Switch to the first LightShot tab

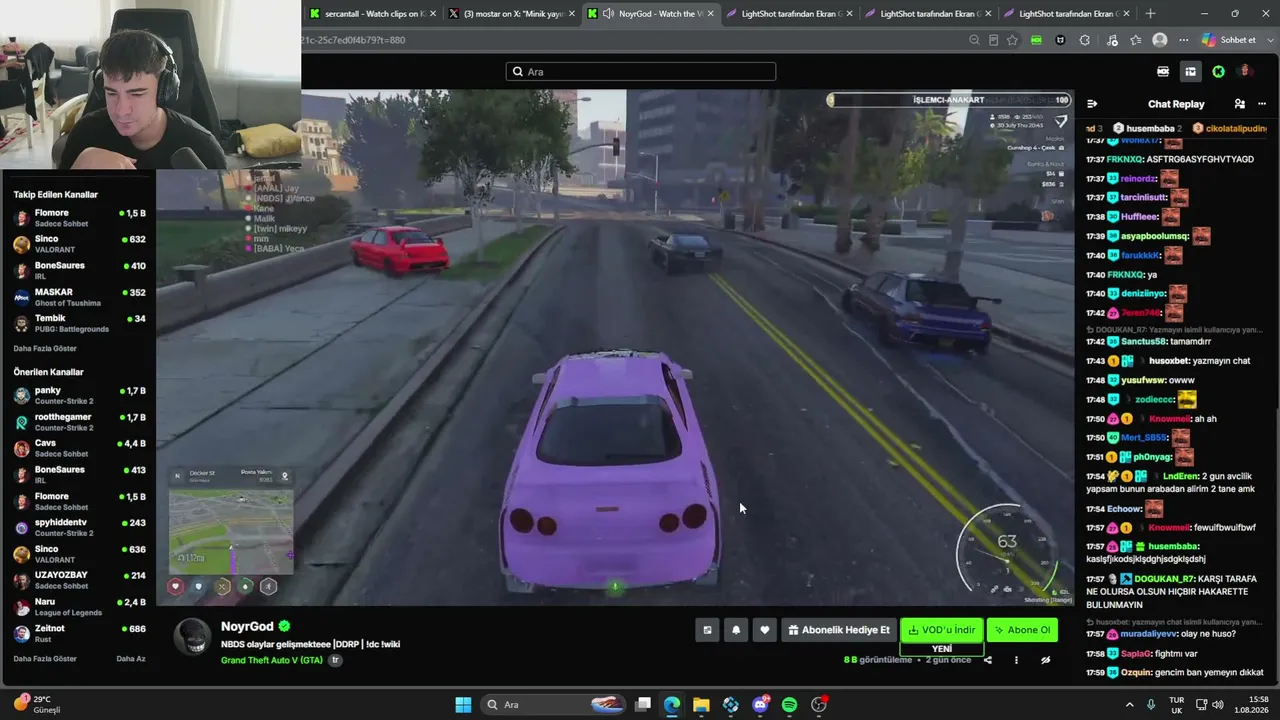[788, 14]
